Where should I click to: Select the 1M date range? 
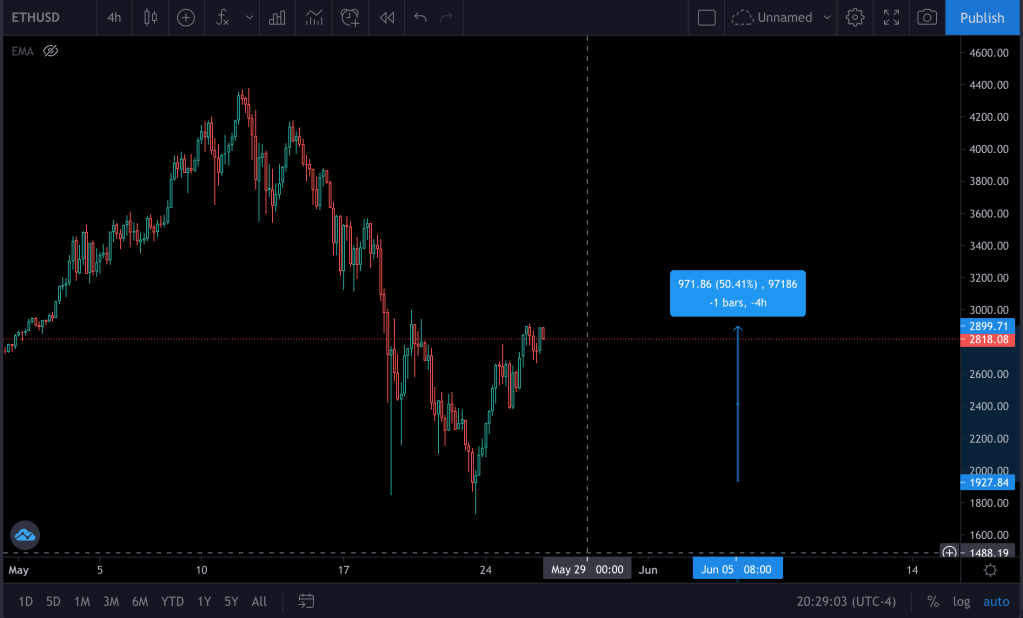coord(82,601)
